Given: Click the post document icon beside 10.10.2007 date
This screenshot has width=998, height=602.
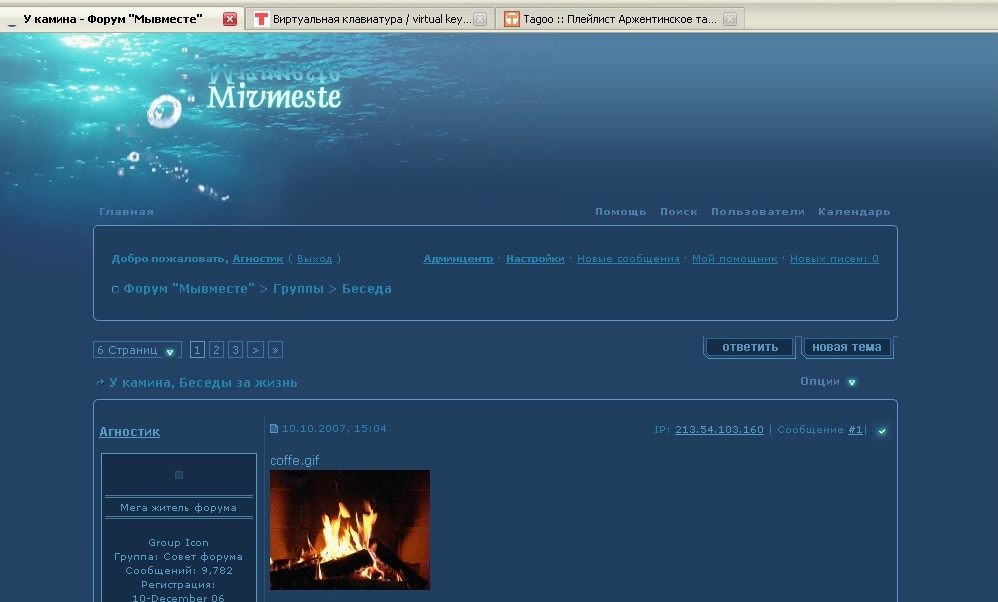Looking at the screenshot, I should pyautogui.click(x=274, y=429).
